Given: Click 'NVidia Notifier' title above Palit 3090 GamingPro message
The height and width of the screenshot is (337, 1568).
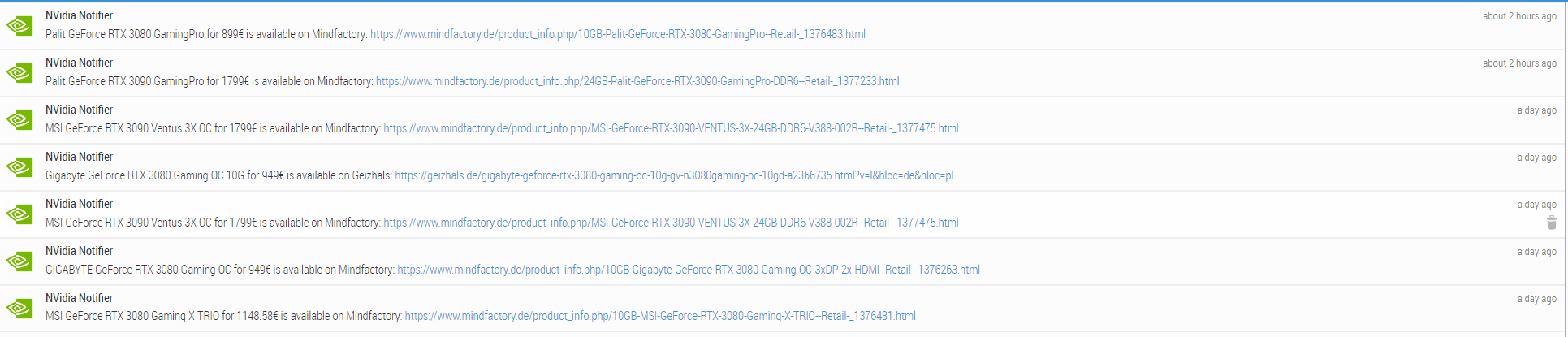Looking at the screenshot, I should tap(79, 63).
